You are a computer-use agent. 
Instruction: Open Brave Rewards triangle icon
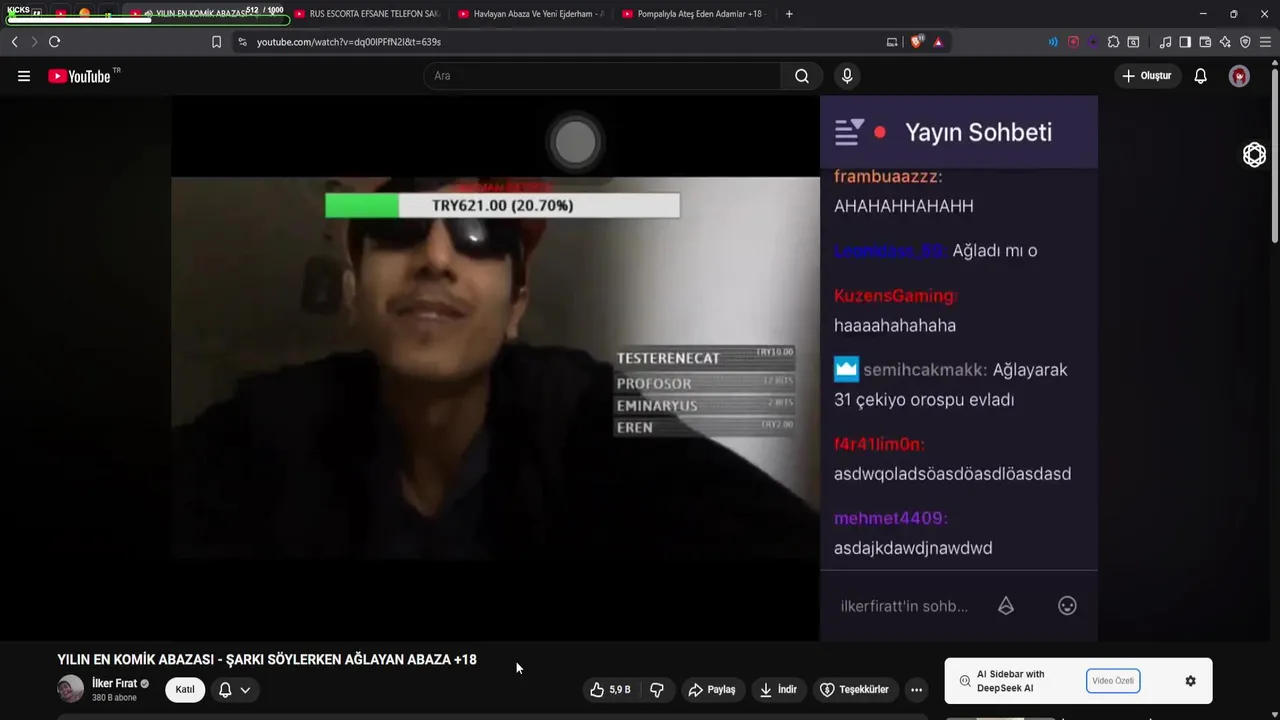click(x=938, y=42)
